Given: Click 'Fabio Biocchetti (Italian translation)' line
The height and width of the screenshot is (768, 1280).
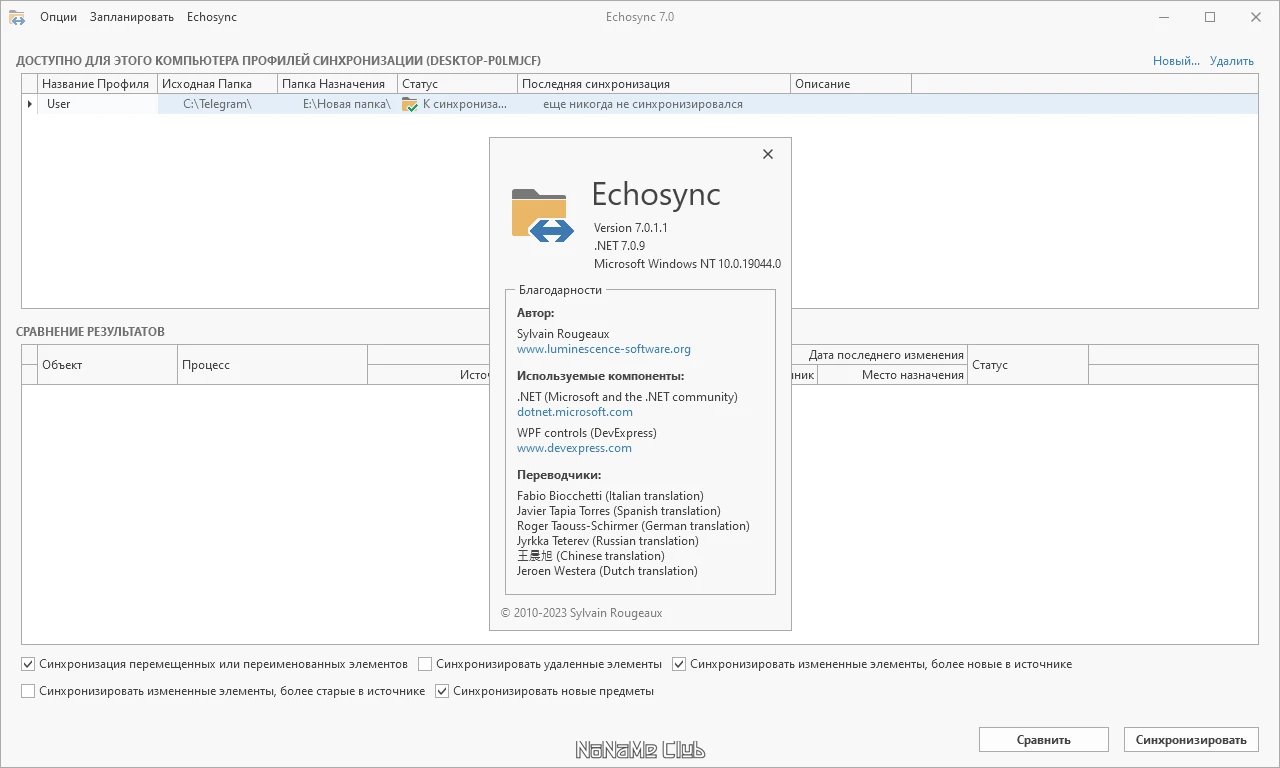Looking at the screenshot, I should tap(610, 496).
